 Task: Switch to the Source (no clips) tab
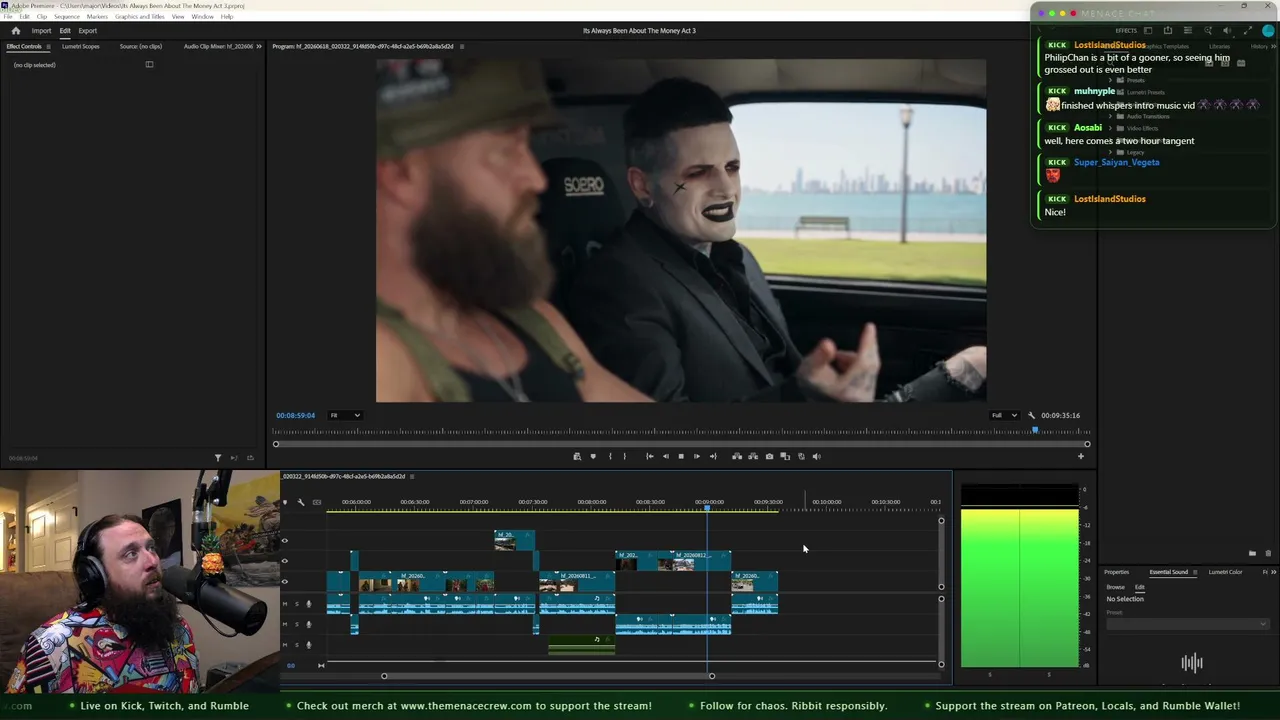[141, 47]
